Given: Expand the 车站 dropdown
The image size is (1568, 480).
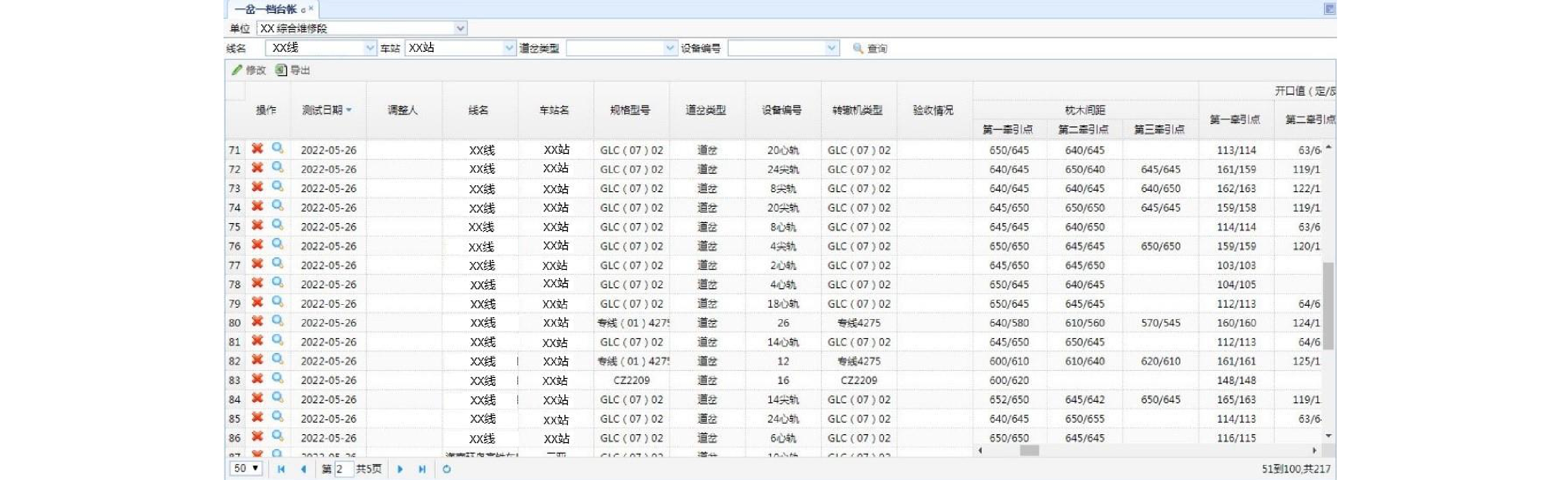Looking at the screenshot, I should [x=510, y=48].
